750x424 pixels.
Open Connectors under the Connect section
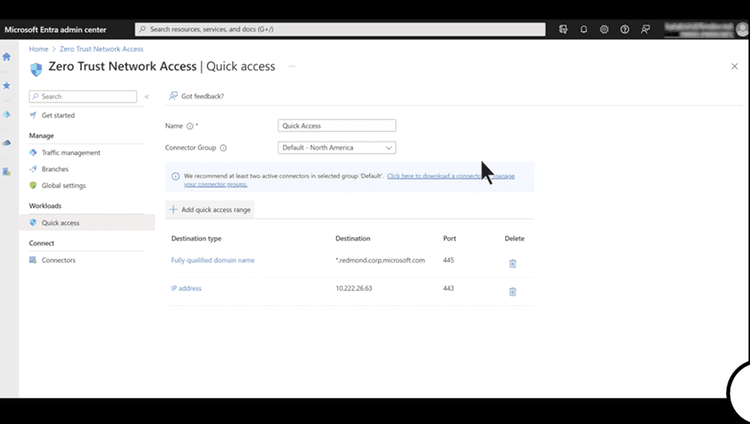click(x=58, y=260)
